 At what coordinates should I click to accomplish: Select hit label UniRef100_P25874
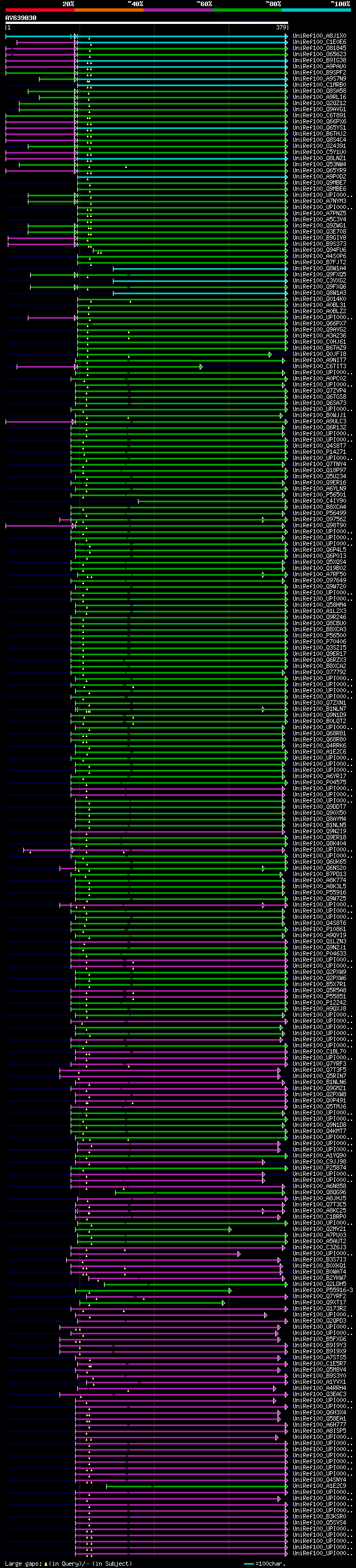coord(319,1168)
